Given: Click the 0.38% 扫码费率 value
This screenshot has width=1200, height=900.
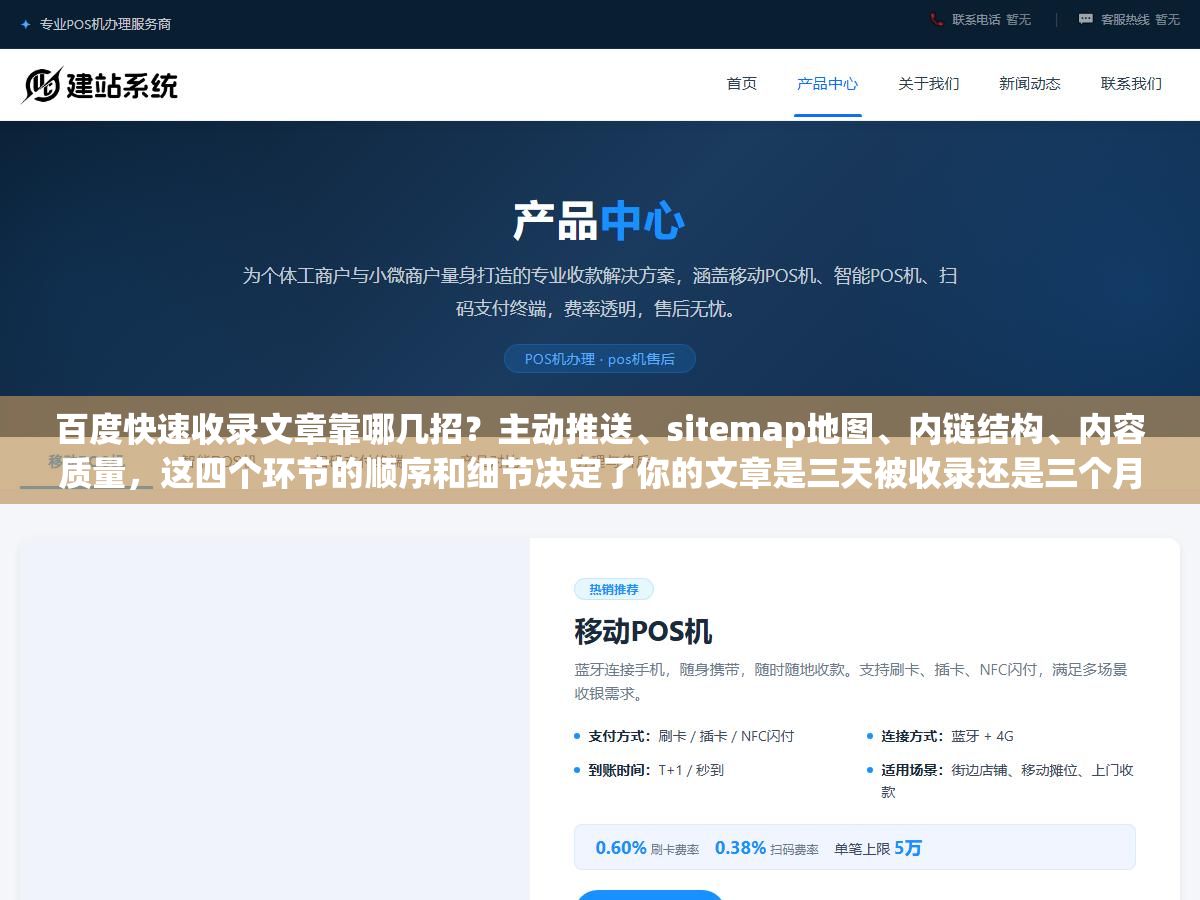Looking at the screenshot, I should (x=767, y=848).
